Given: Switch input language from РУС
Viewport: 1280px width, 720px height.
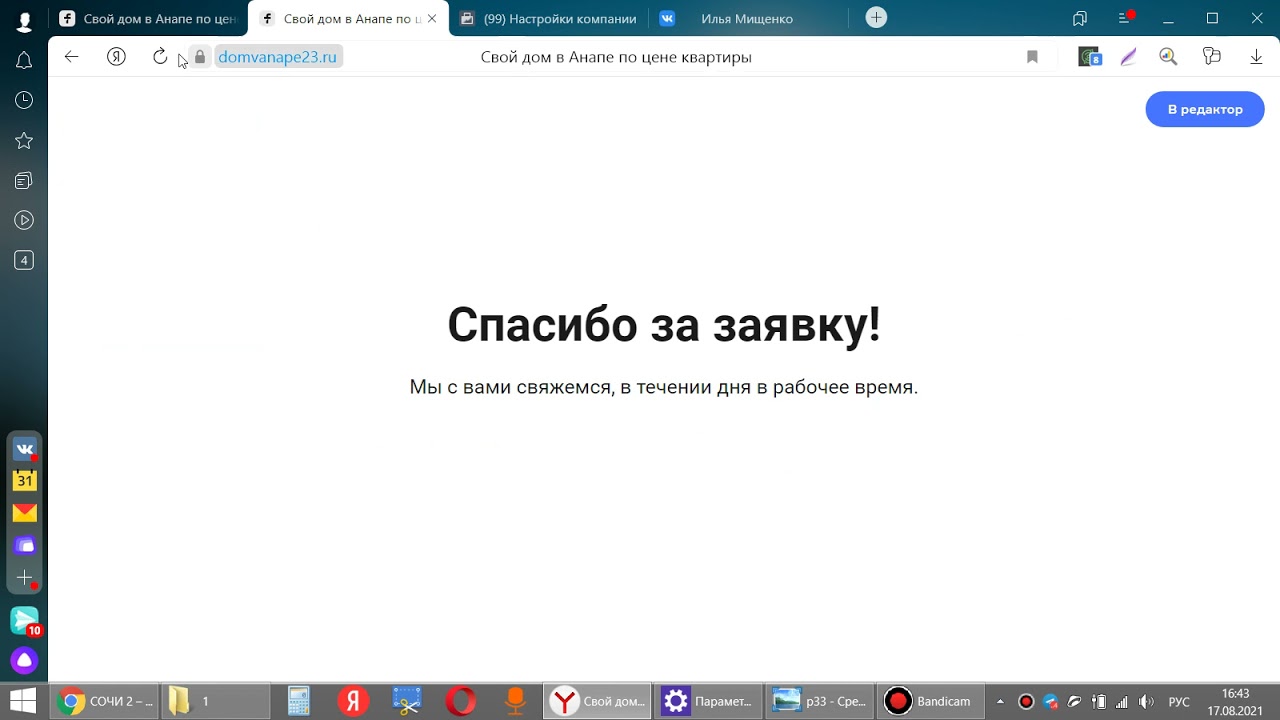Looking at the screenshot, I should (x=1179, y=702).
